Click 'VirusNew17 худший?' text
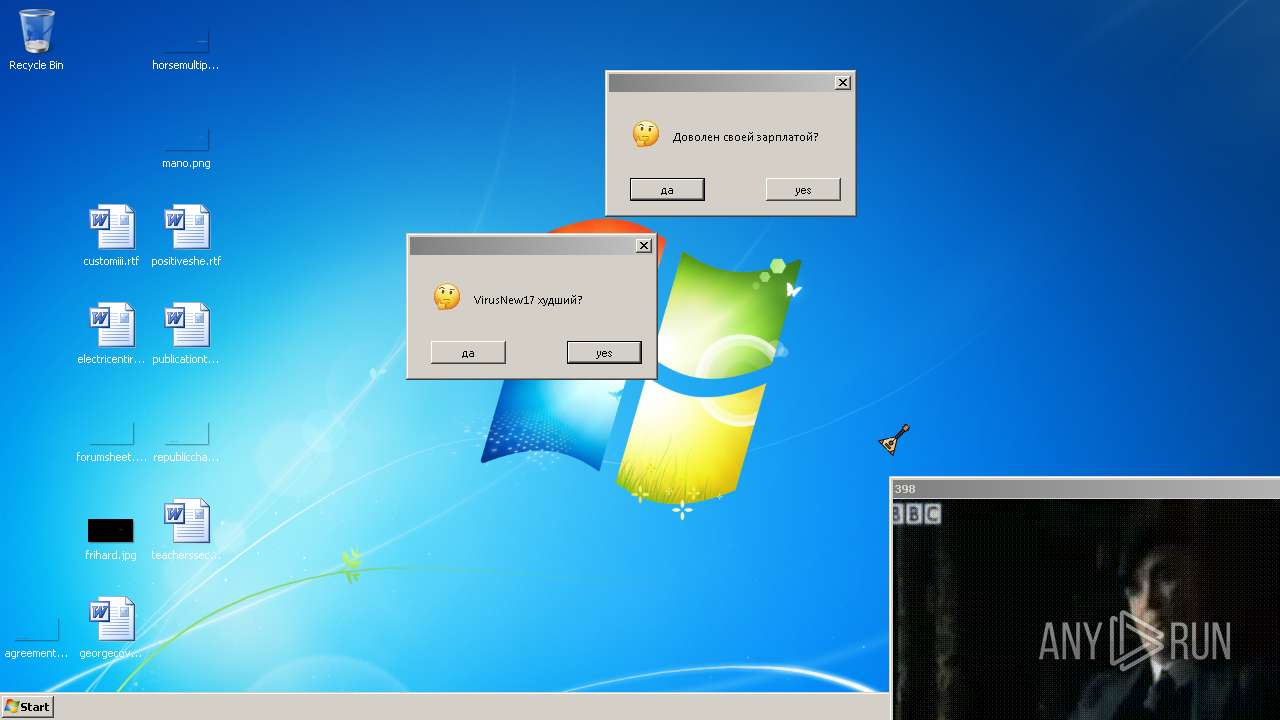Screen dimensions: 1280x720 coord(528,300)
